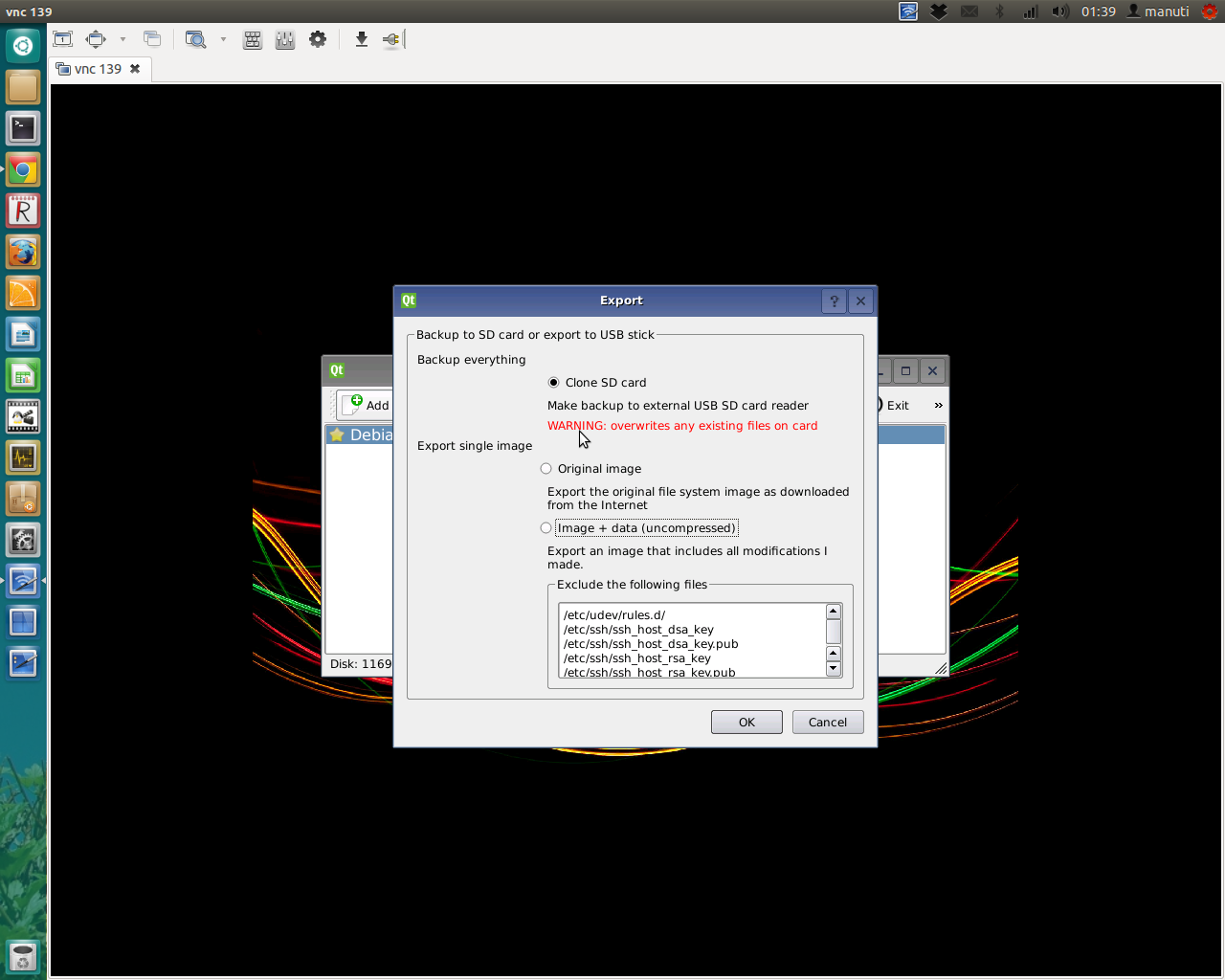1225x980 pixels.
Task: Open dropdown arrow next to scaled mode
Action: coord(122,39)
